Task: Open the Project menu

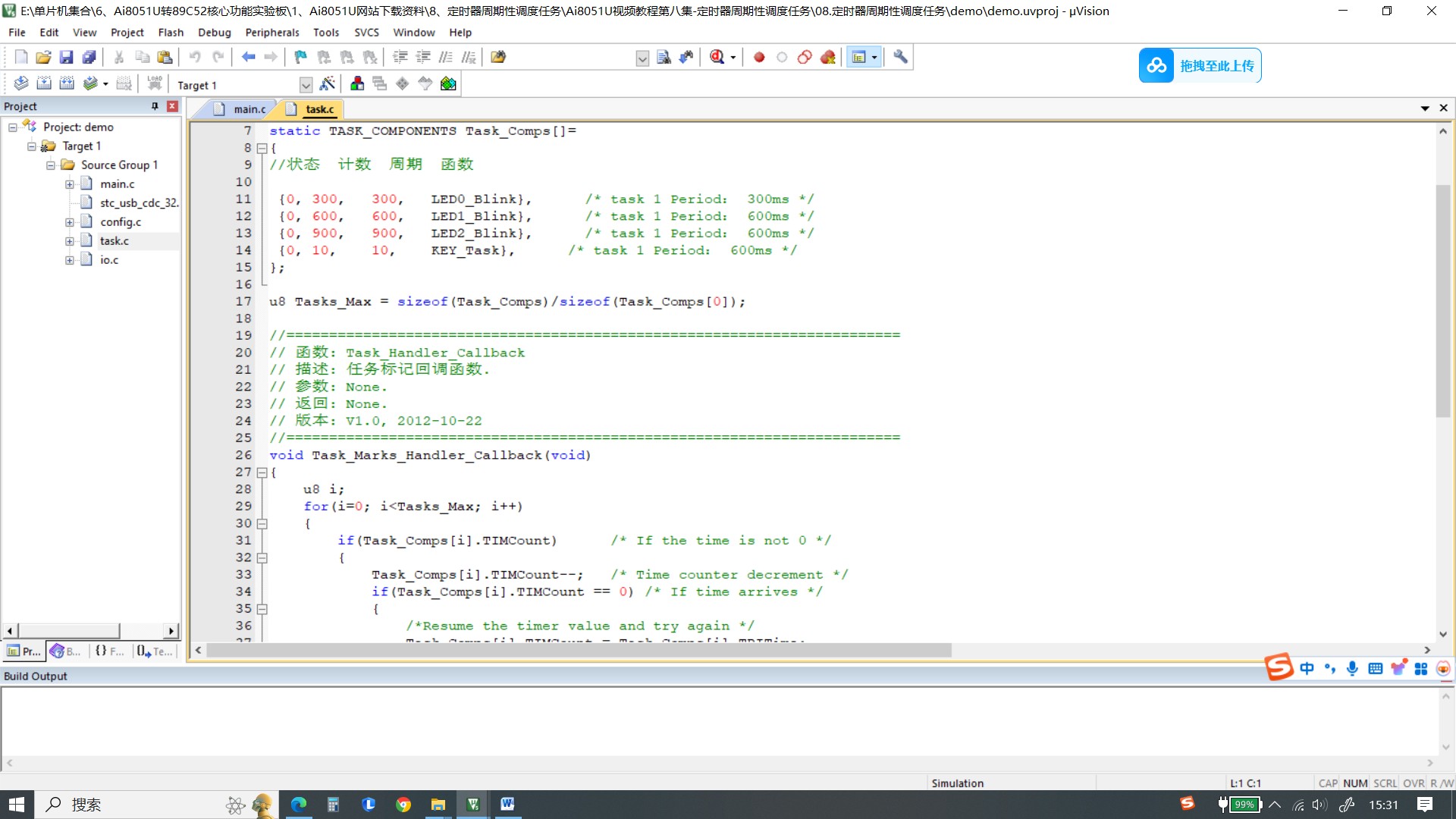Action: 127,33
